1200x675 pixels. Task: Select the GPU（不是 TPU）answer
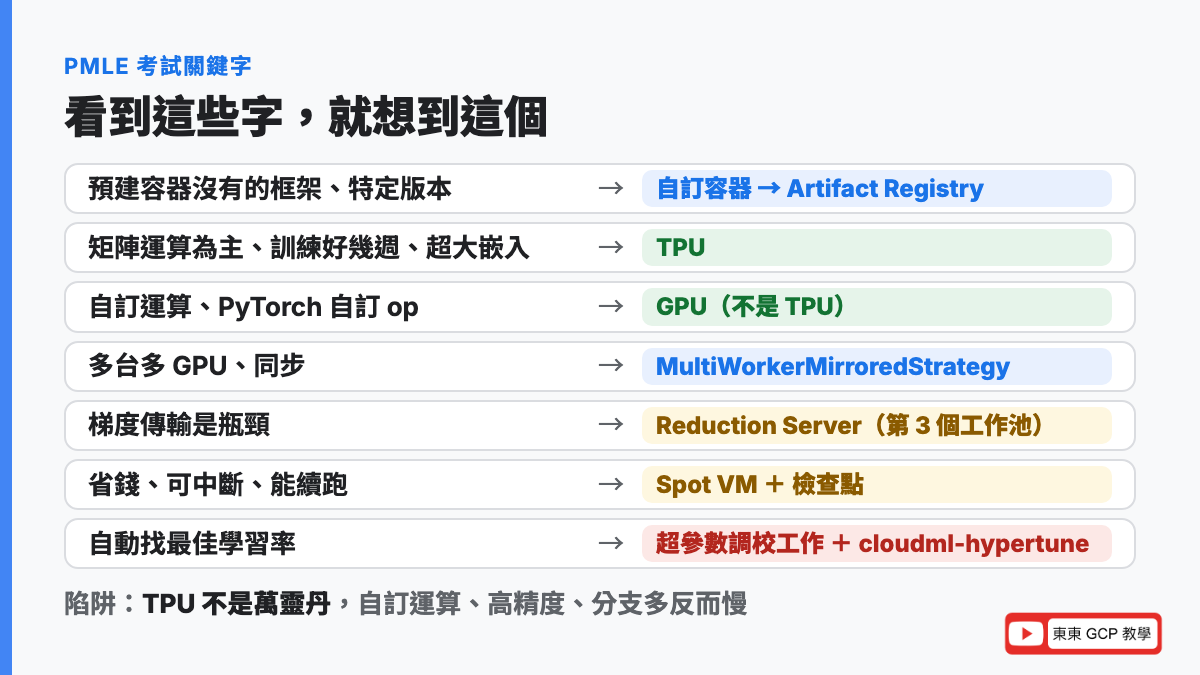[877, 307]
